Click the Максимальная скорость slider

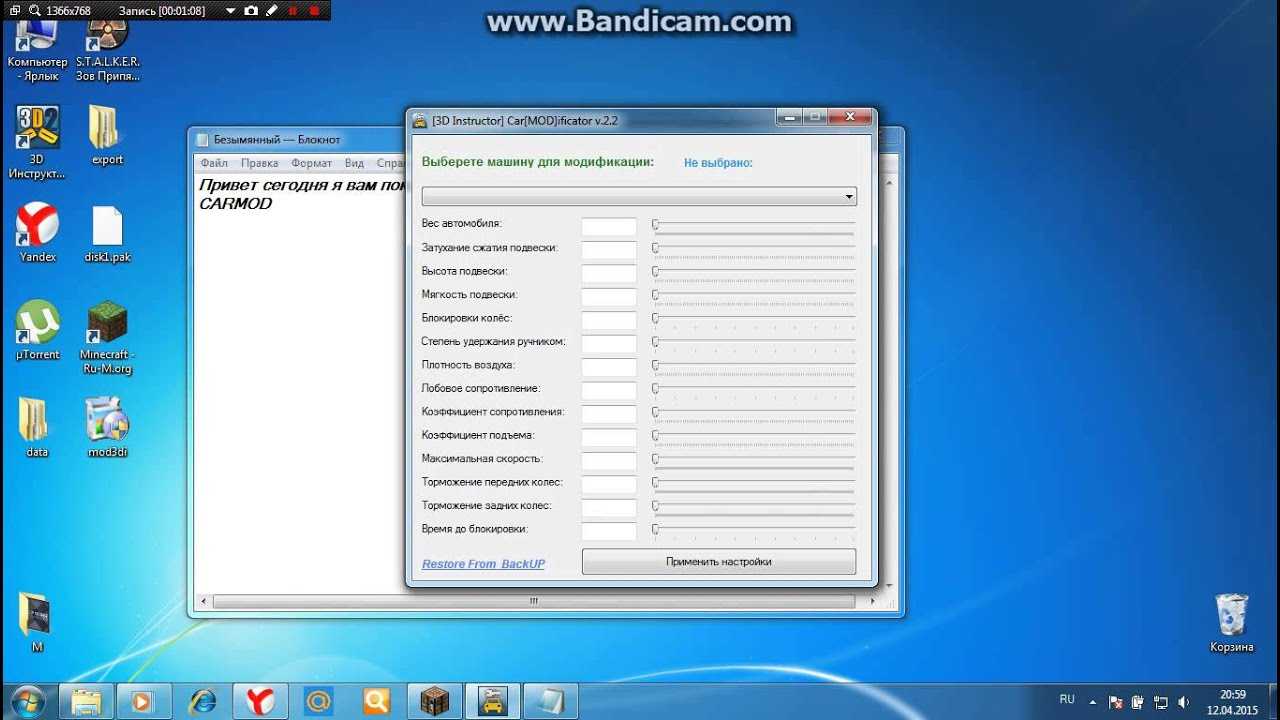pyautogui.click(x=754, y=460)
